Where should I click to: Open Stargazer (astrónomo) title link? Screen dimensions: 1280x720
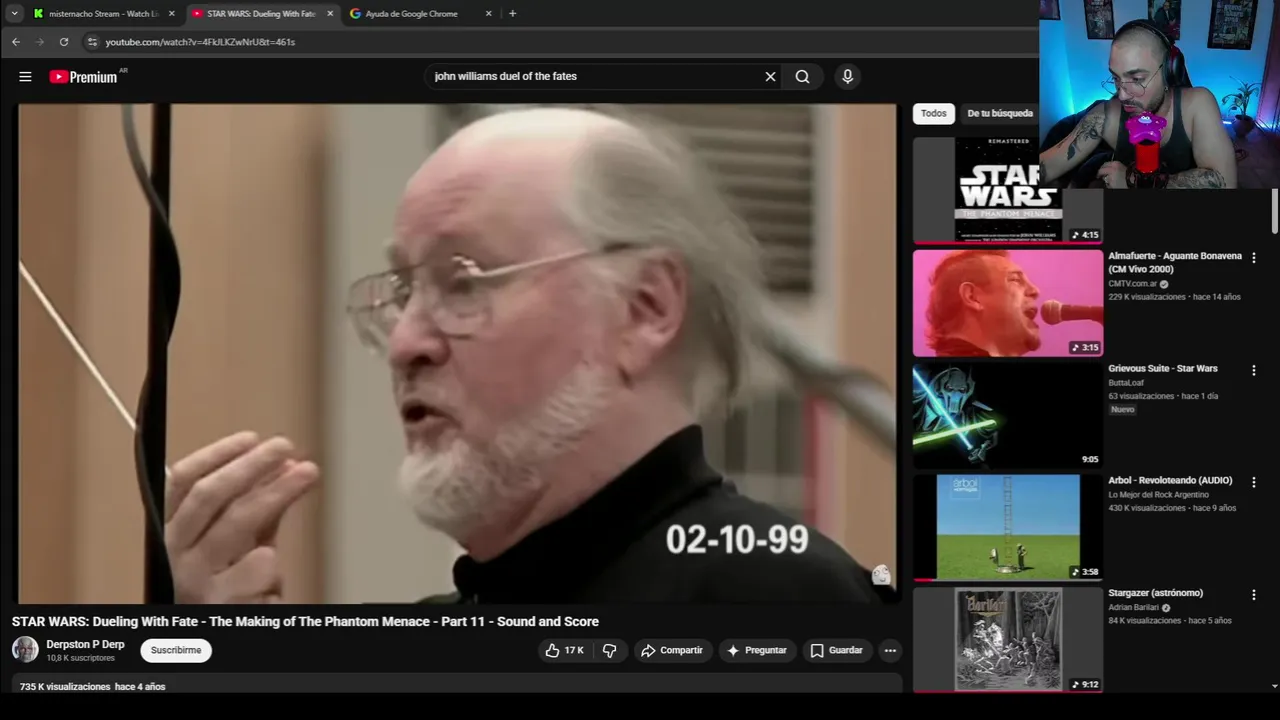pos(1155,593)
